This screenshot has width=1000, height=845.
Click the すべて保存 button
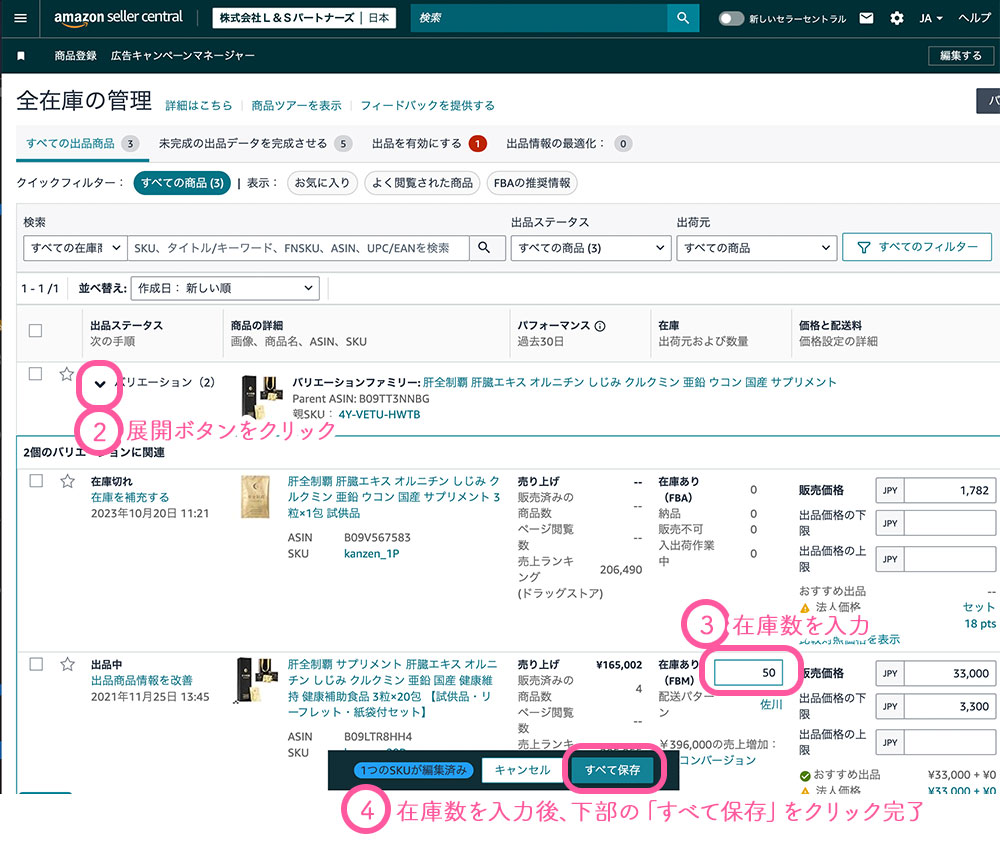click(615, 770)
